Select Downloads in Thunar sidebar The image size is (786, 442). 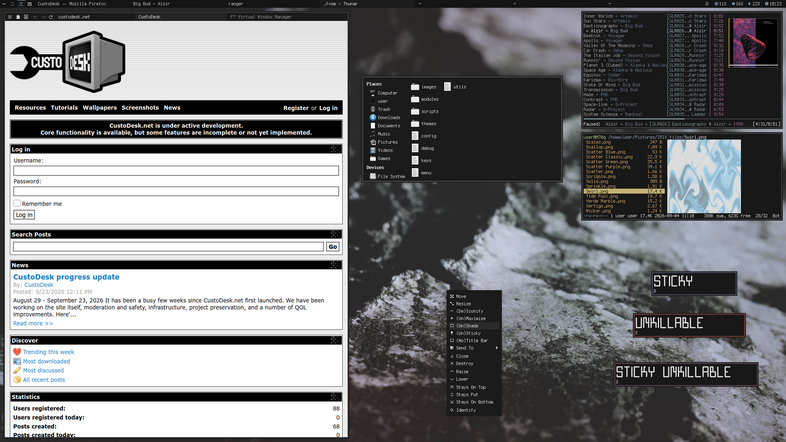point(384,117)
